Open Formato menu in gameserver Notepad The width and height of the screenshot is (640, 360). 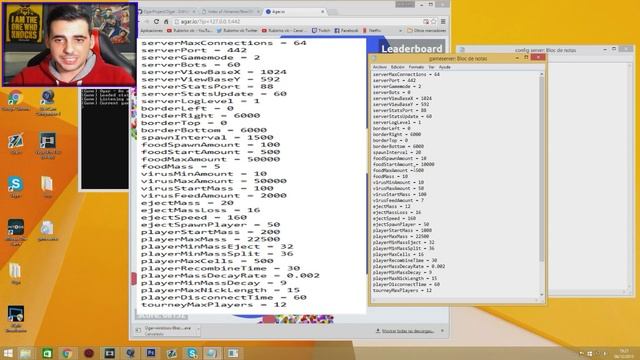(416, 67)
